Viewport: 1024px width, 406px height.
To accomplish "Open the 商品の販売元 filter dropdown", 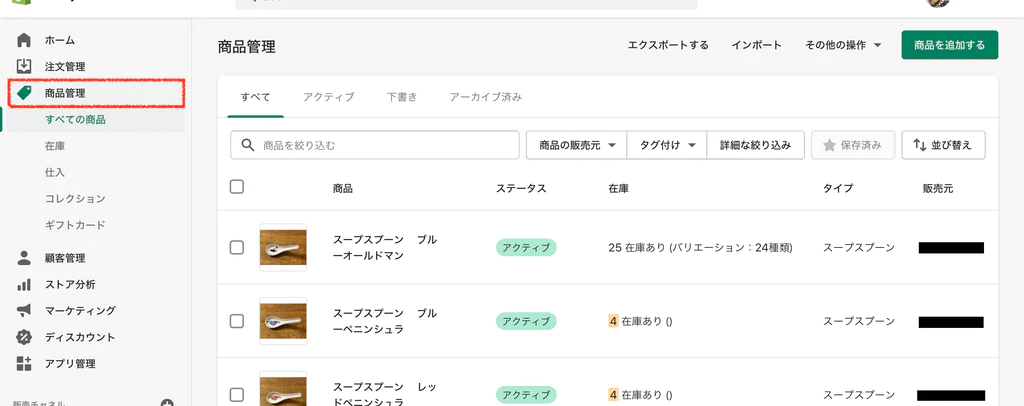I will [x=577, y=145].
